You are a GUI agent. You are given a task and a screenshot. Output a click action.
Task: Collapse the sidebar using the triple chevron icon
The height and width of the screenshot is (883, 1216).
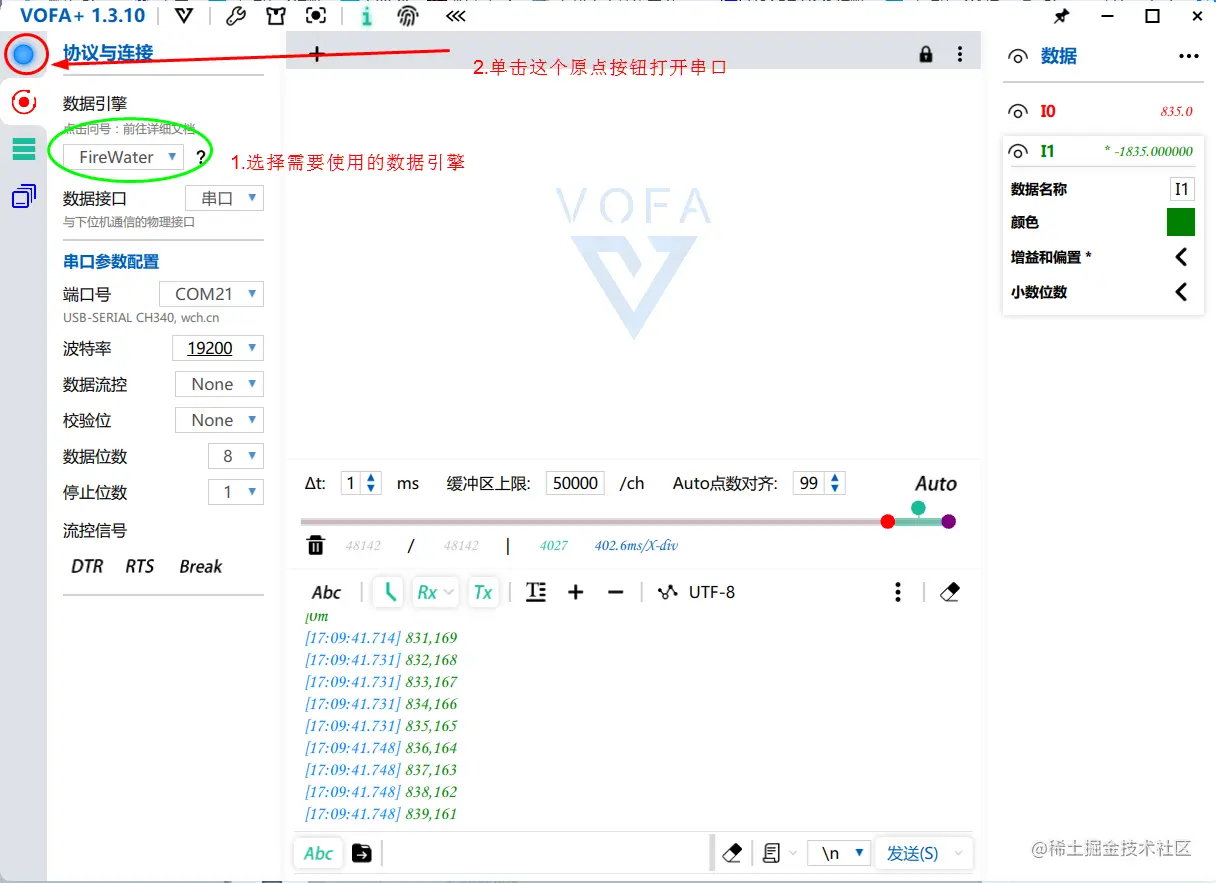point(454,16)
